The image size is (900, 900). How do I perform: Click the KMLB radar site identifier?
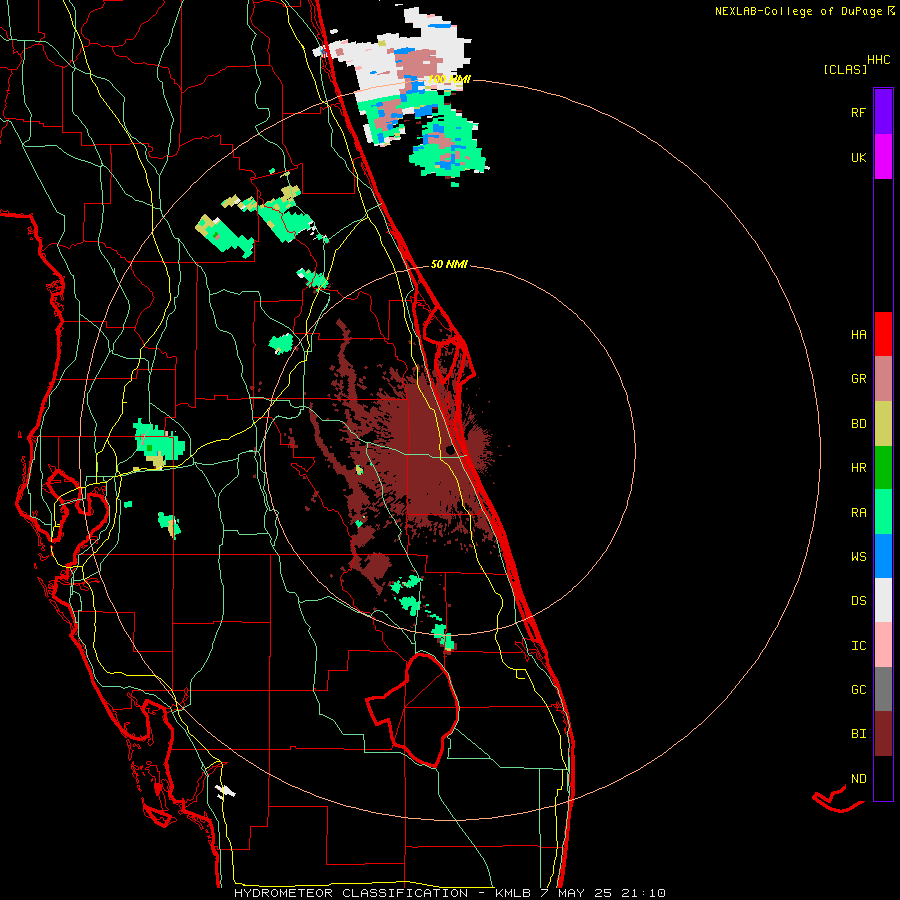[x=514, y=893]
